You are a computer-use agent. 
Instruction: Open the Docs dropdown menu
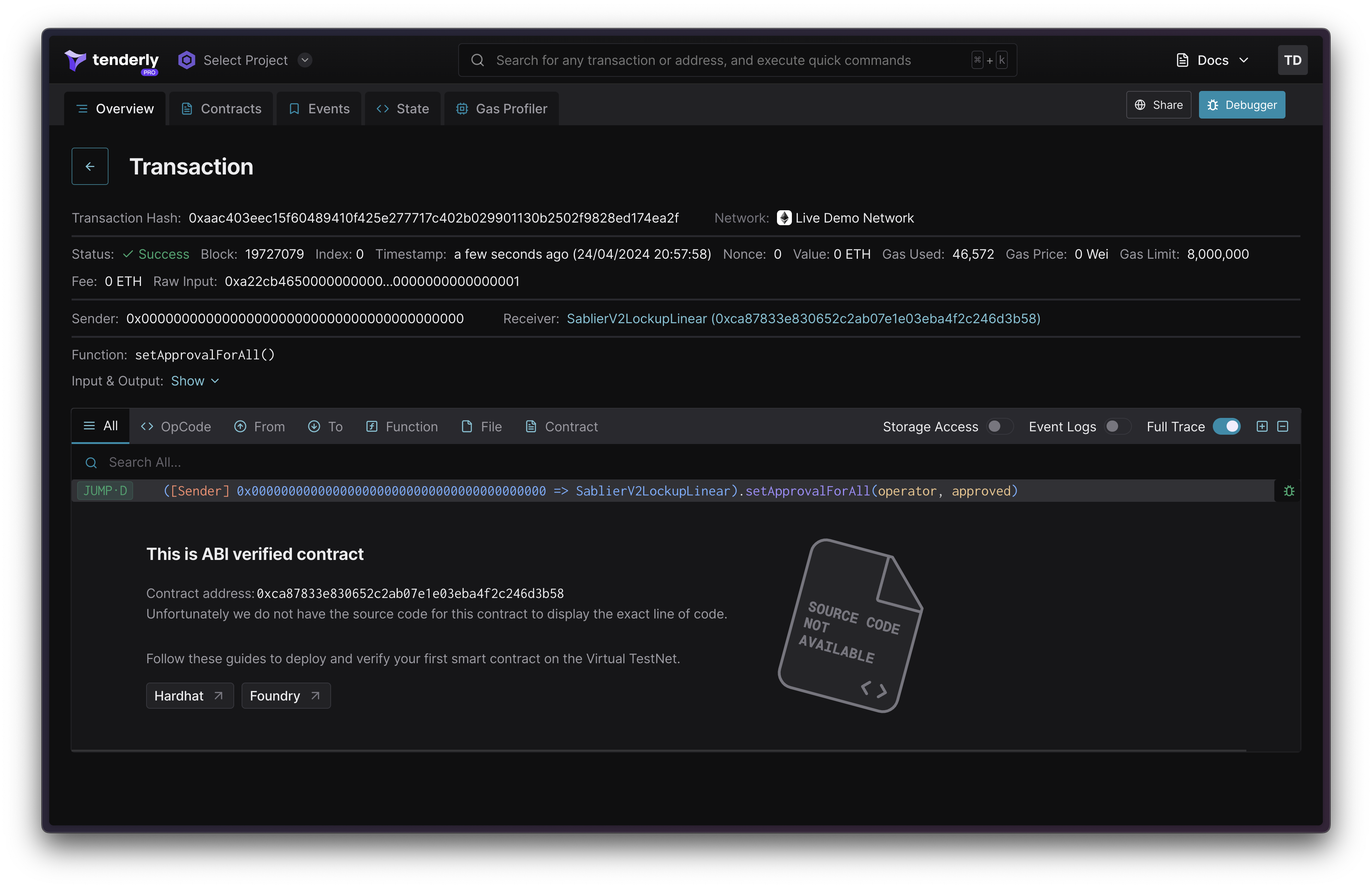pos(1213,60)
